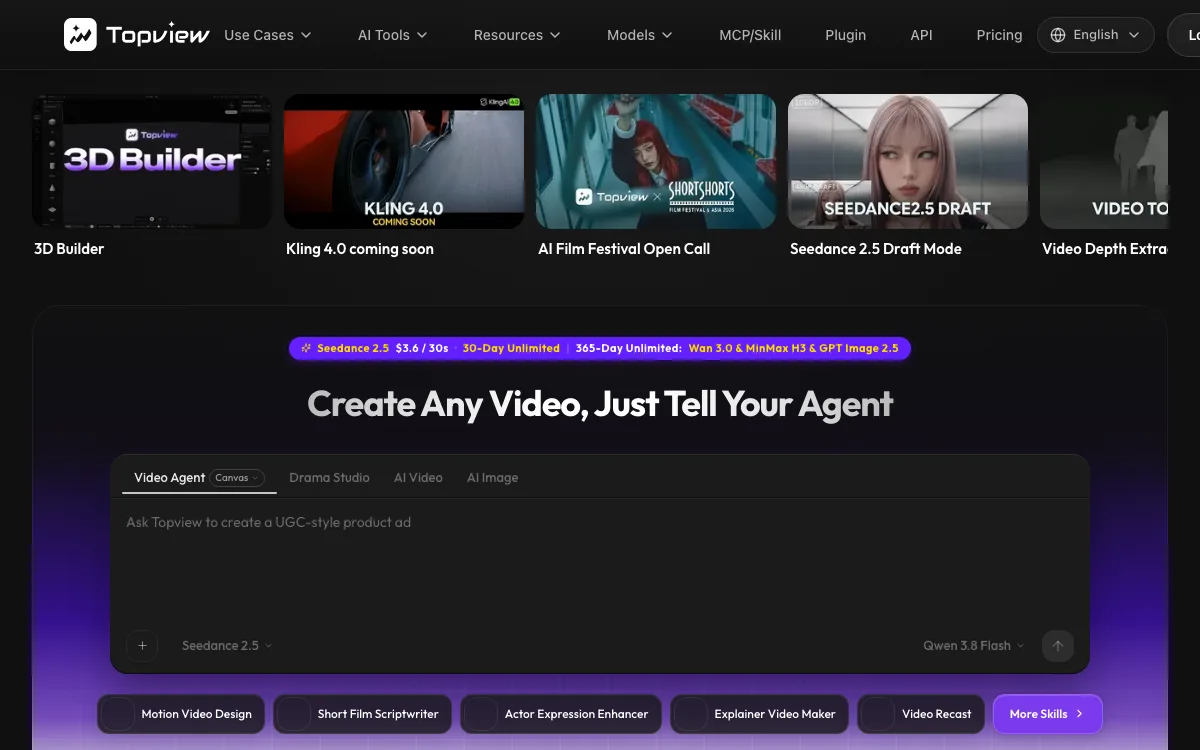Viewport: 1200px width, 750px height.
Task: Switch to the AI Image tab
Action: click(492, 478)
